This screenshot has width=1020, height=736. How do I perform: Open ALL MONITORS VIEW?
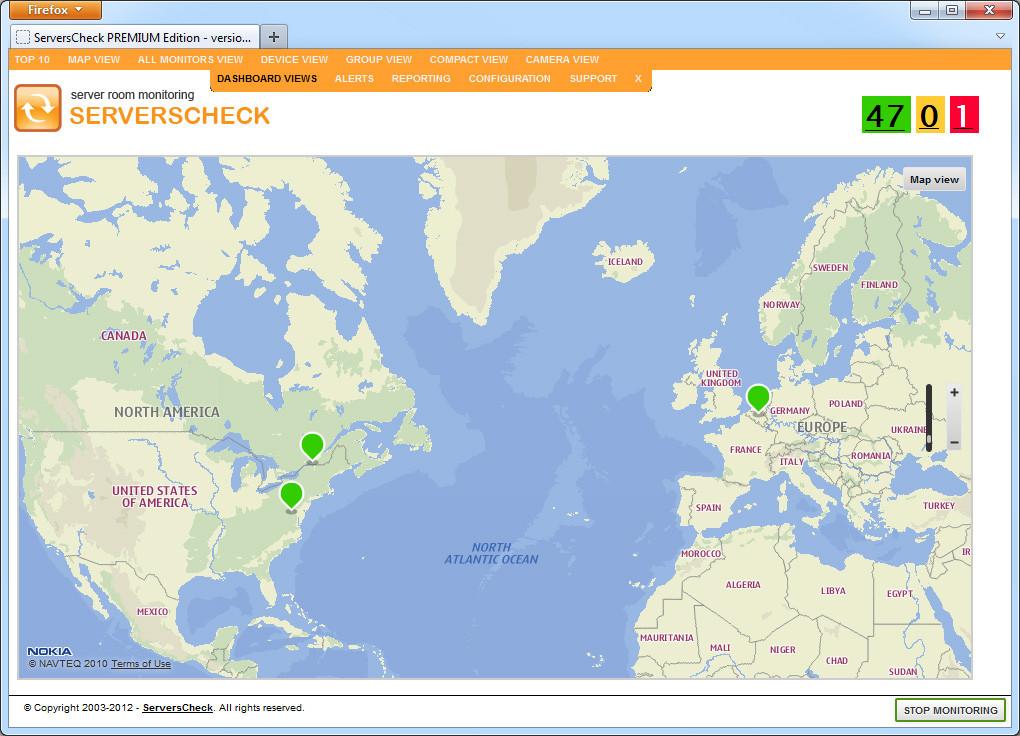pyautogui.click(x=190, y=59)
